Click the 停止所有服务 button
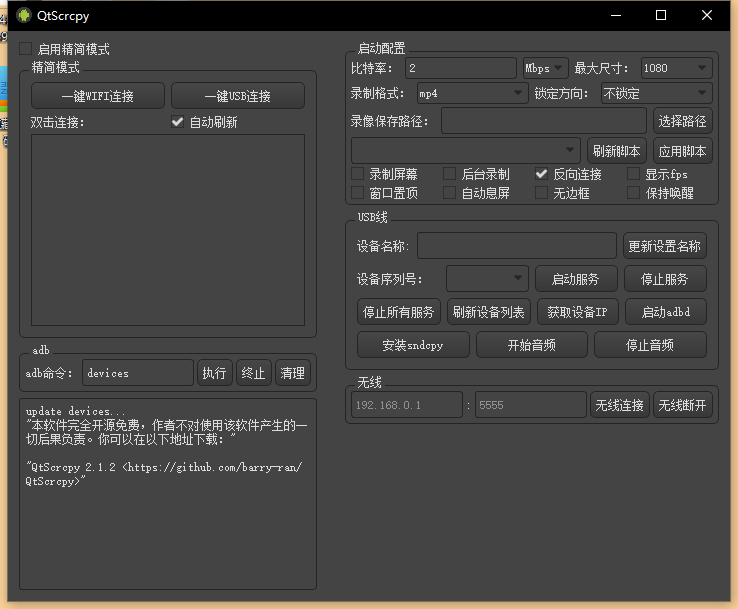The image size is (738, 609). (399, 312)
